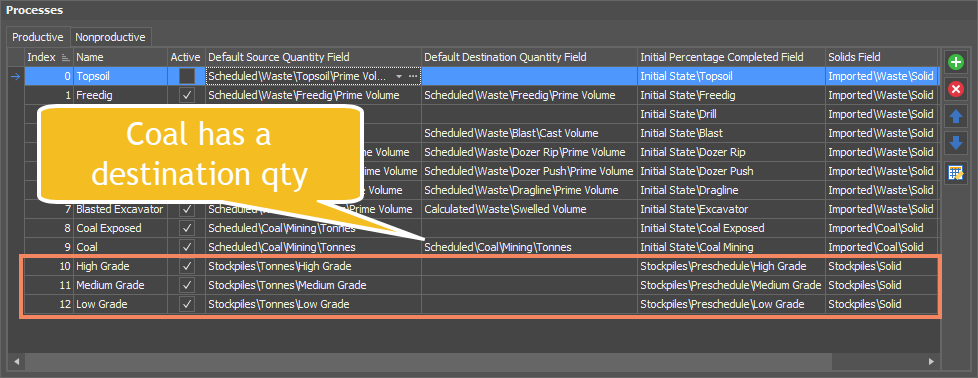This screenshot has height=378, width=978.
Task: Click the row indicator arrow beside Topsoil
Action: (16, 77)
